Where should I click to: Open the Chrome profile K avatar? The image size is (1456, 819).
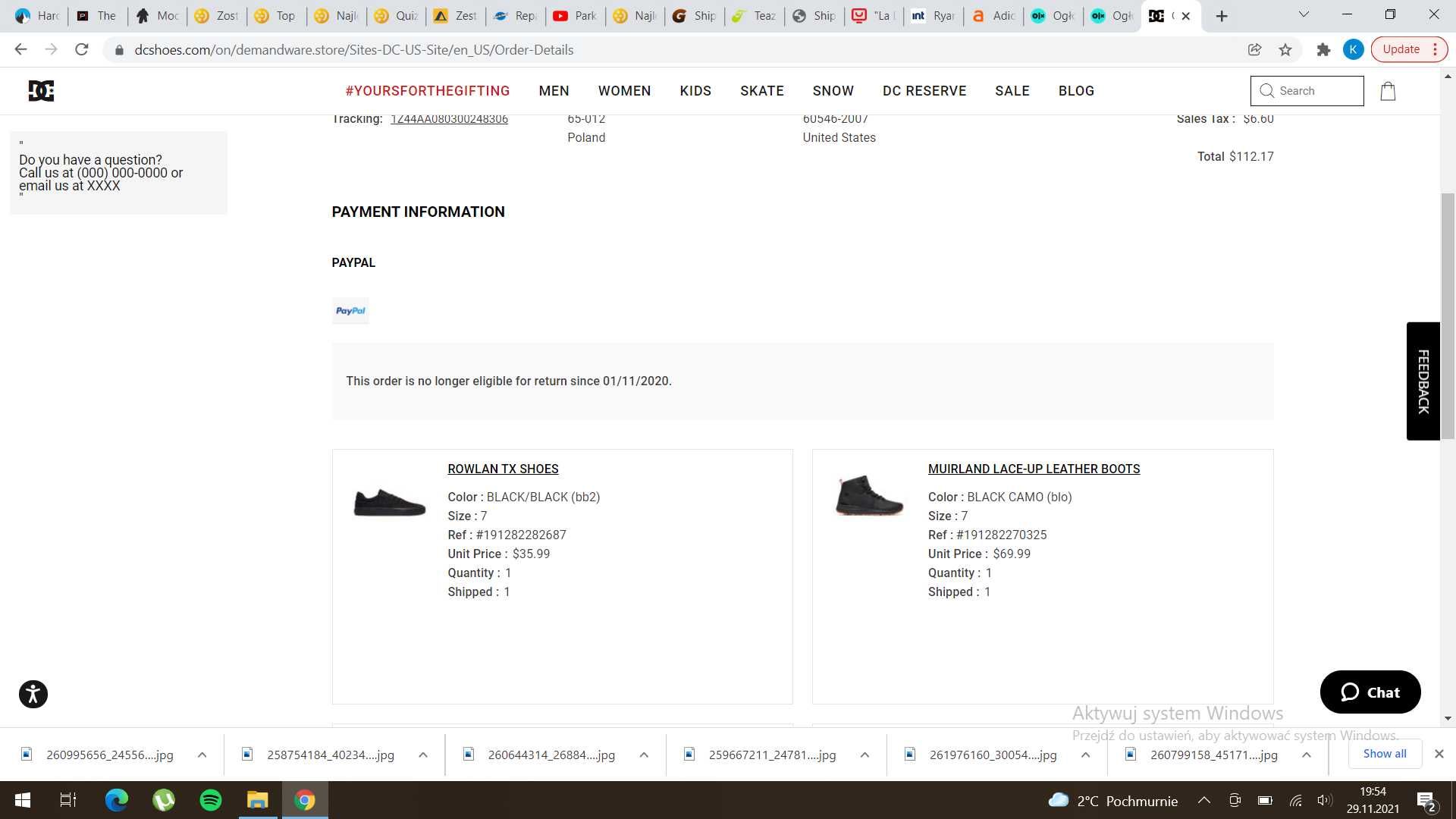(1353, 49)
